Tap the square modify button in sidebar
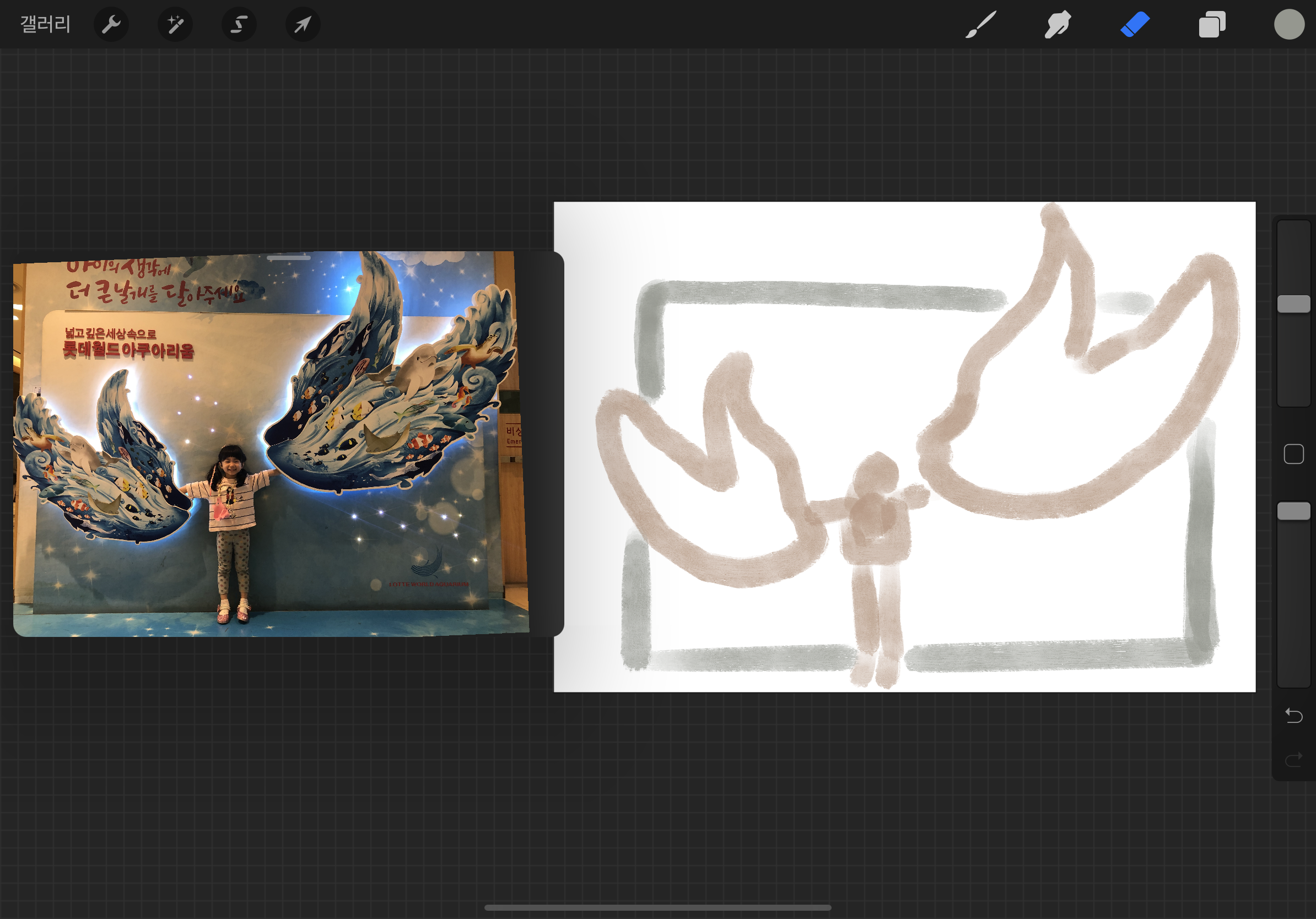The image size is (1316, 919). pyautogui.click(x=1293, y=454)
